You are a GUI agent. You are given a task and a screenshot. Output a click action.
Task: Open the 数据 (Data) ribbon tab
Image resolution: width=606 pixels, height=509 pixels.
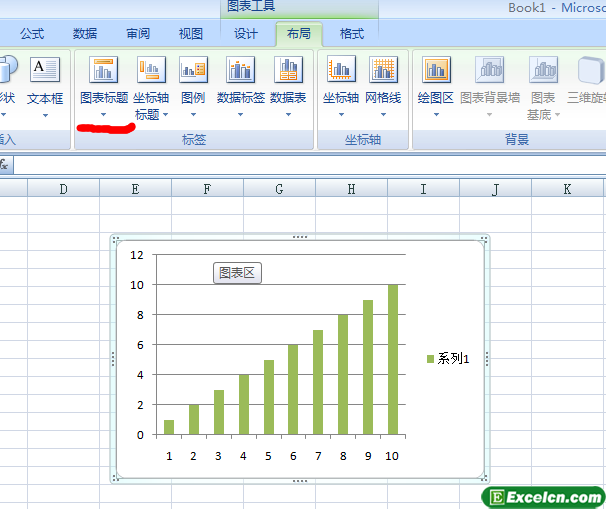click(85, 34)
